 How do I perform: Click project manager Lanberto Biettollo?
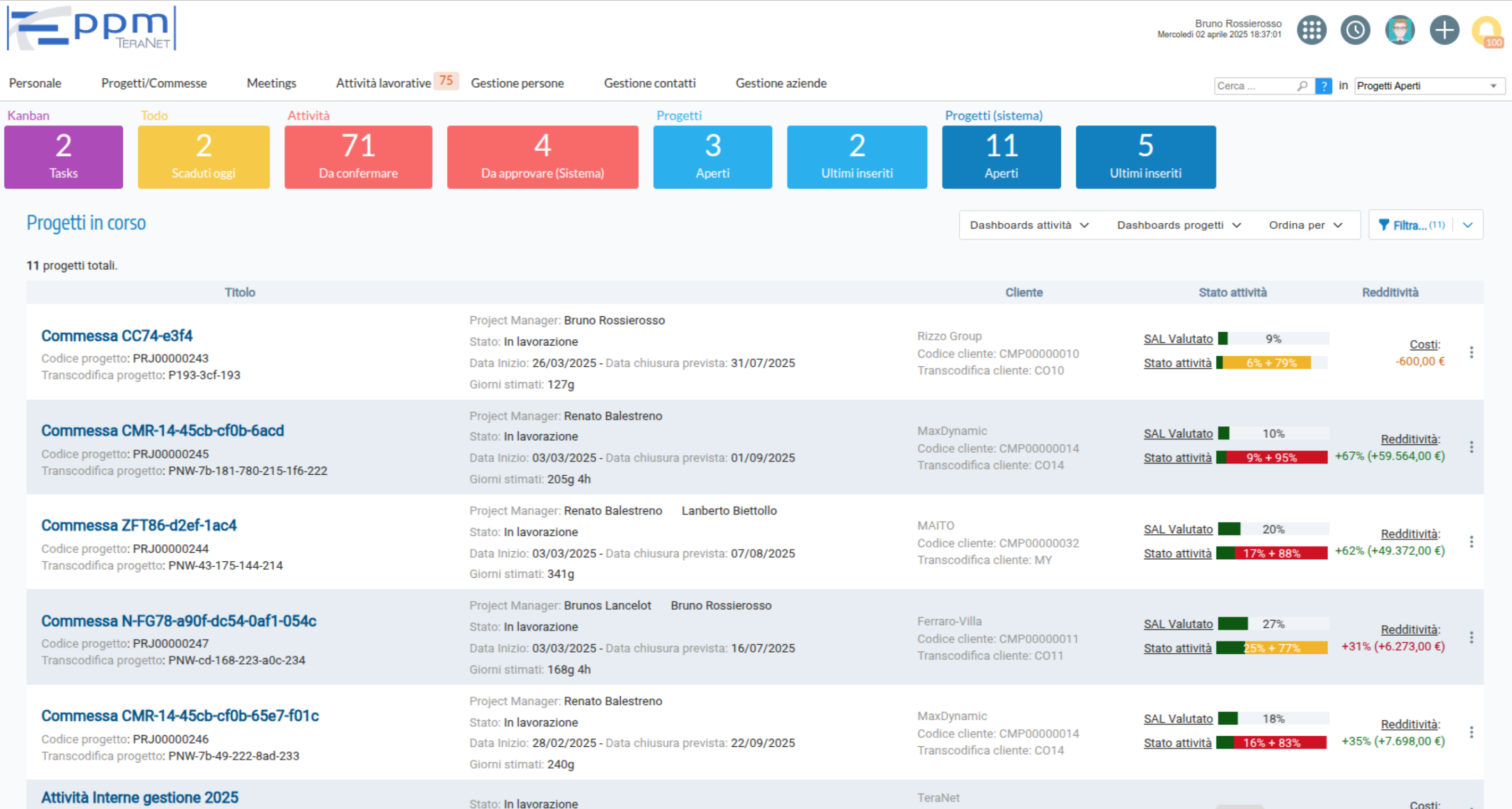tap(729, 511)
